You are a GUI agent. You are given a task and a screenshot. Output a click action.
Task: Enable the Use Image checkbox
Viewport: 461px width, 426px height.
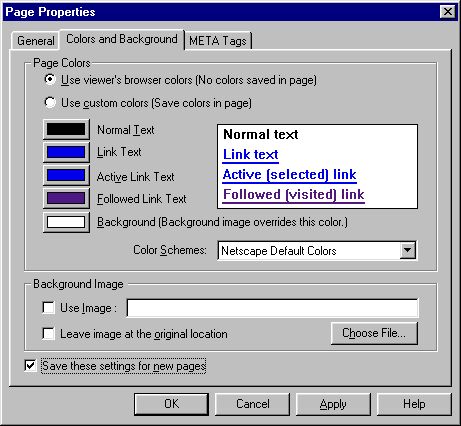click(49, 307)
